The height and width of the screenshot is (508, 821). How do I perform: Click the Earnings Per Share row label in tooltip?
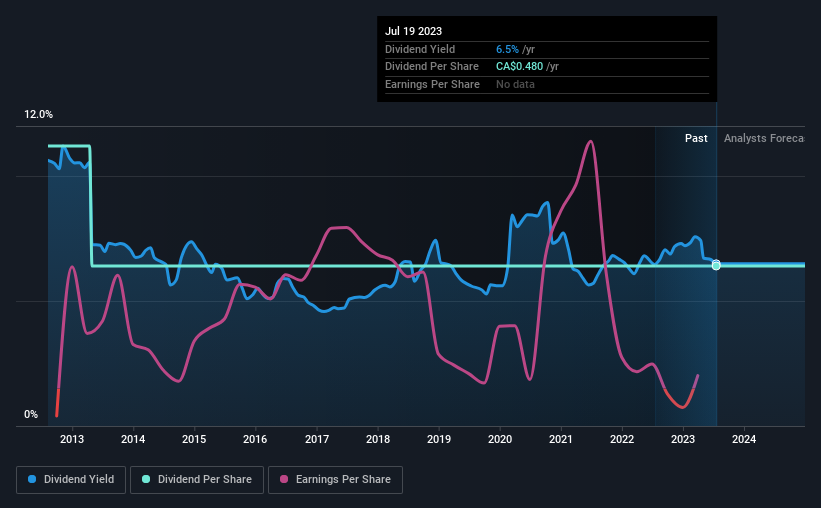pos(432,84)
